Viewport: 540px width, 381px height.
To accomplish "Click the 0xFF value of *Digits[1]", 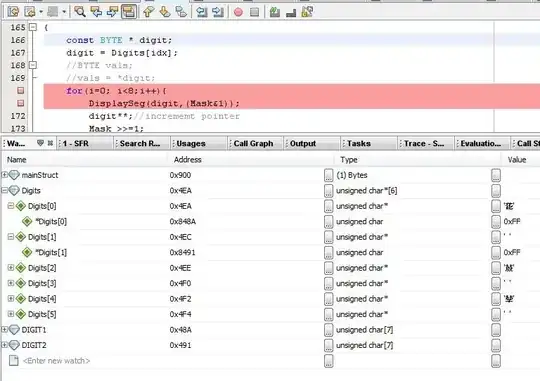I will (x=512, y=252).
